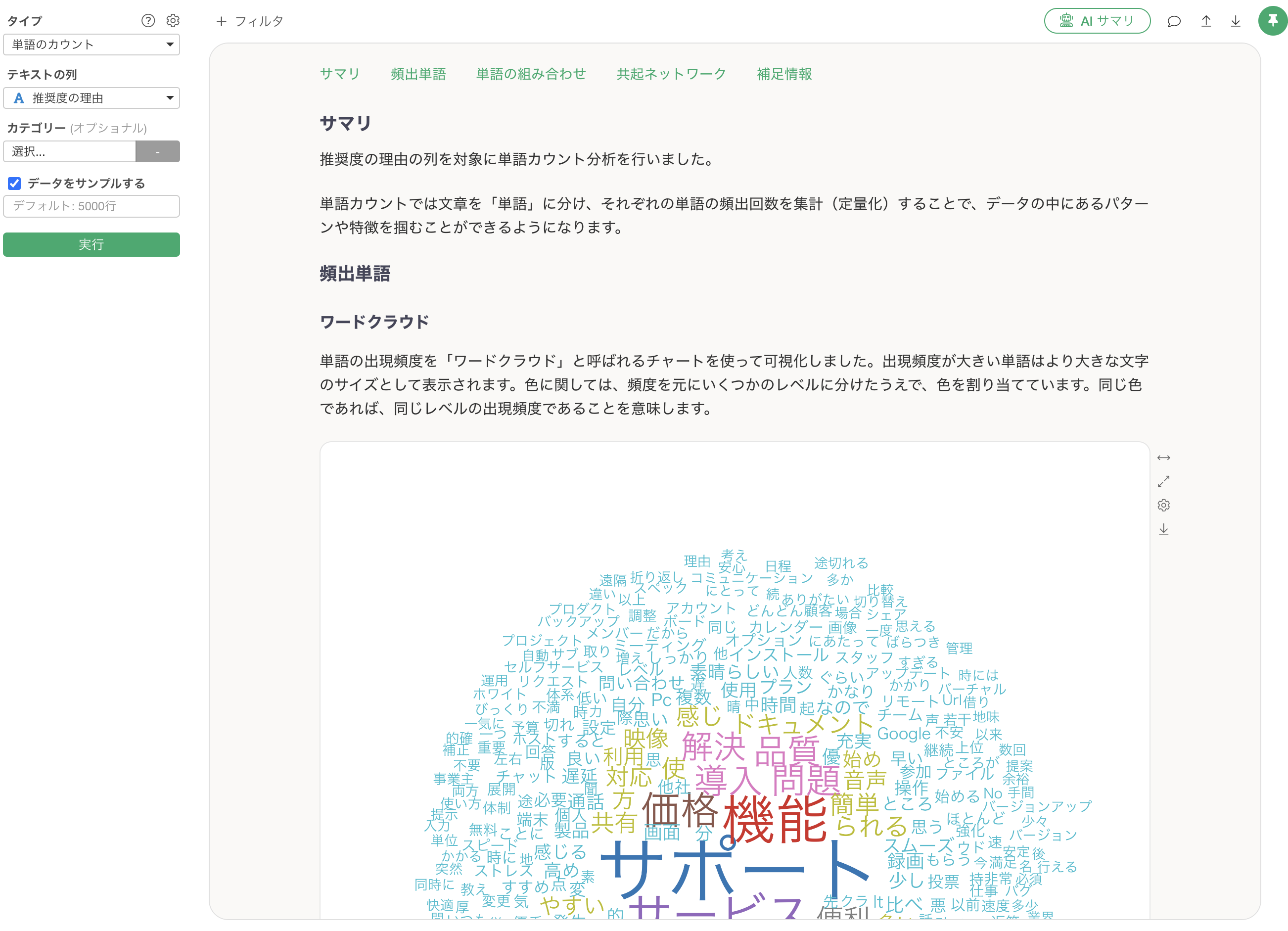The height and width of the screenshot is (931, 1288).
Task: Click the download icon in top toolbar
Action: click(x=1235, y=22)
